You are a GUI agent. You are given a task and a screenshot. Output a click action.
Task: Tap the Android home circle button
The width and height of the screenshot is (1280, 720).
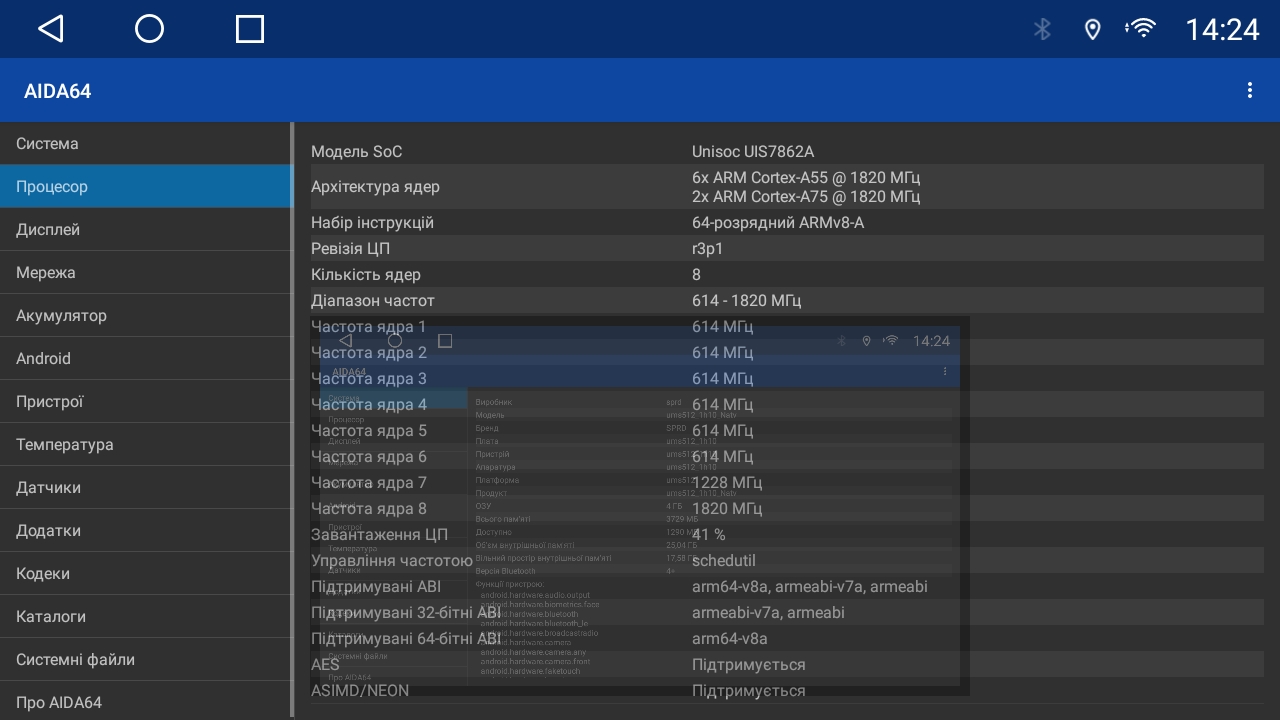(x=149, y=29)
